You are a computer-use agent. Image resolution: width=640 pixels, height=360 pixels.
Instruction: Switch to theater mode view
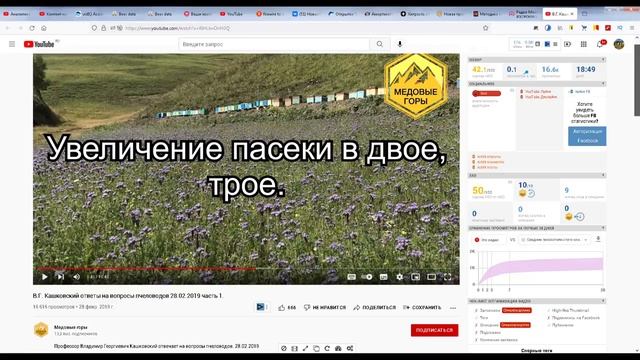431,277
